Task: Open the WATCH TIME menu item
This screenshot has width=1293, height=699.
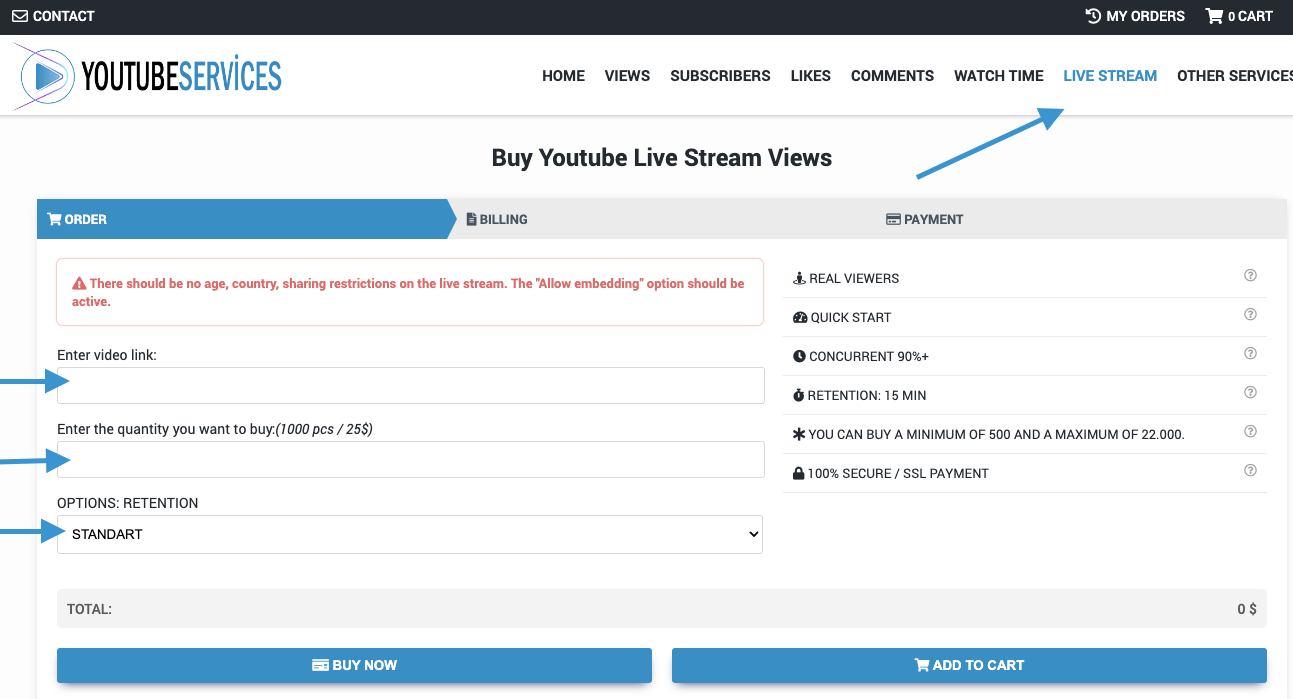Action: click(998, 75)
